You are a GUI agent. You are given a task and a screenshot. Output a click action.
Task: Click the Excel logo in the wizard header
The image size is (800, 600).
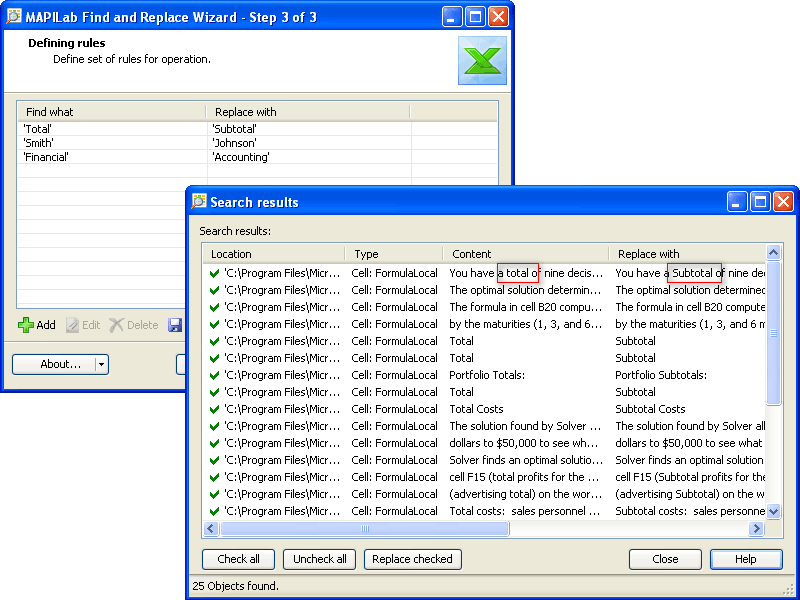(x=482, y=60)
